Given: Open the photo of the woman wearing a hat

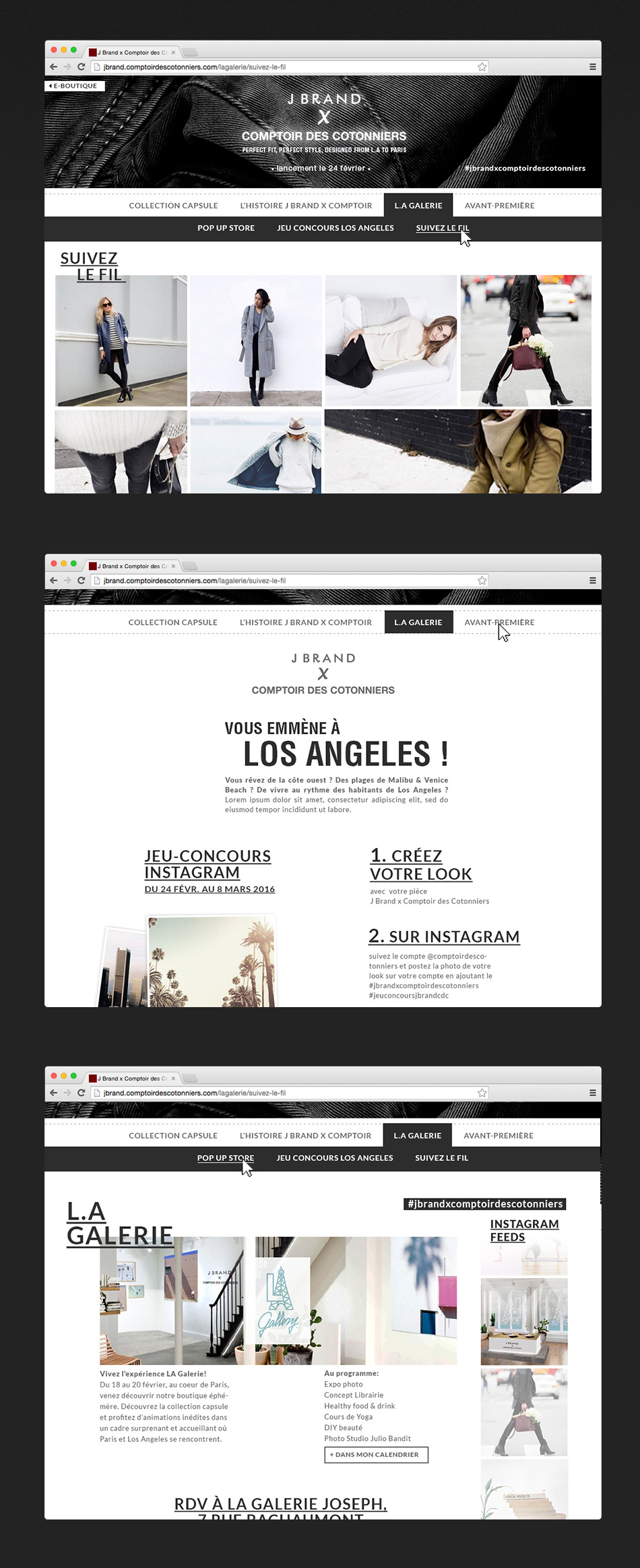Looking at the screenshot, I should [256, 452].
